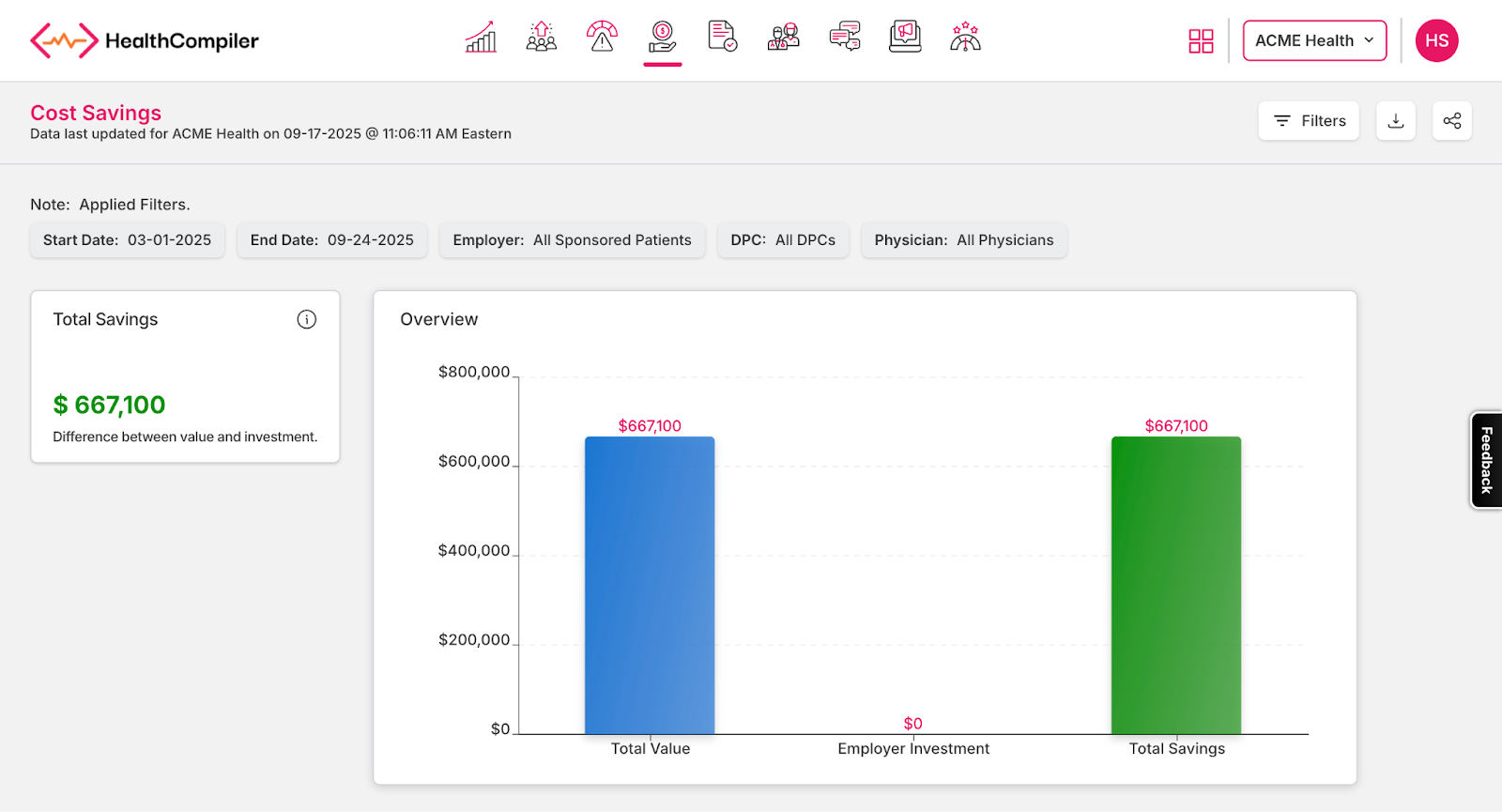Click the download icon button
The image size is (1502, 812).
click(1396, 121)
